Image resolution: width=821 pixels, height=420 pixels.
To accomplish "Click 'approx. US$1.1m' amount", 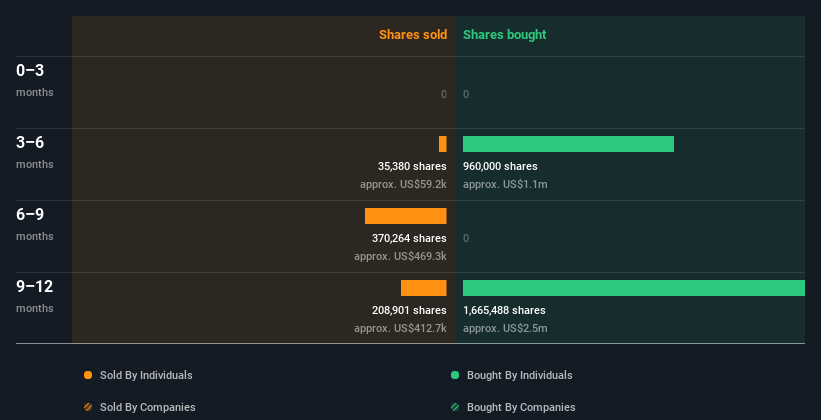I will click(505, 184).
